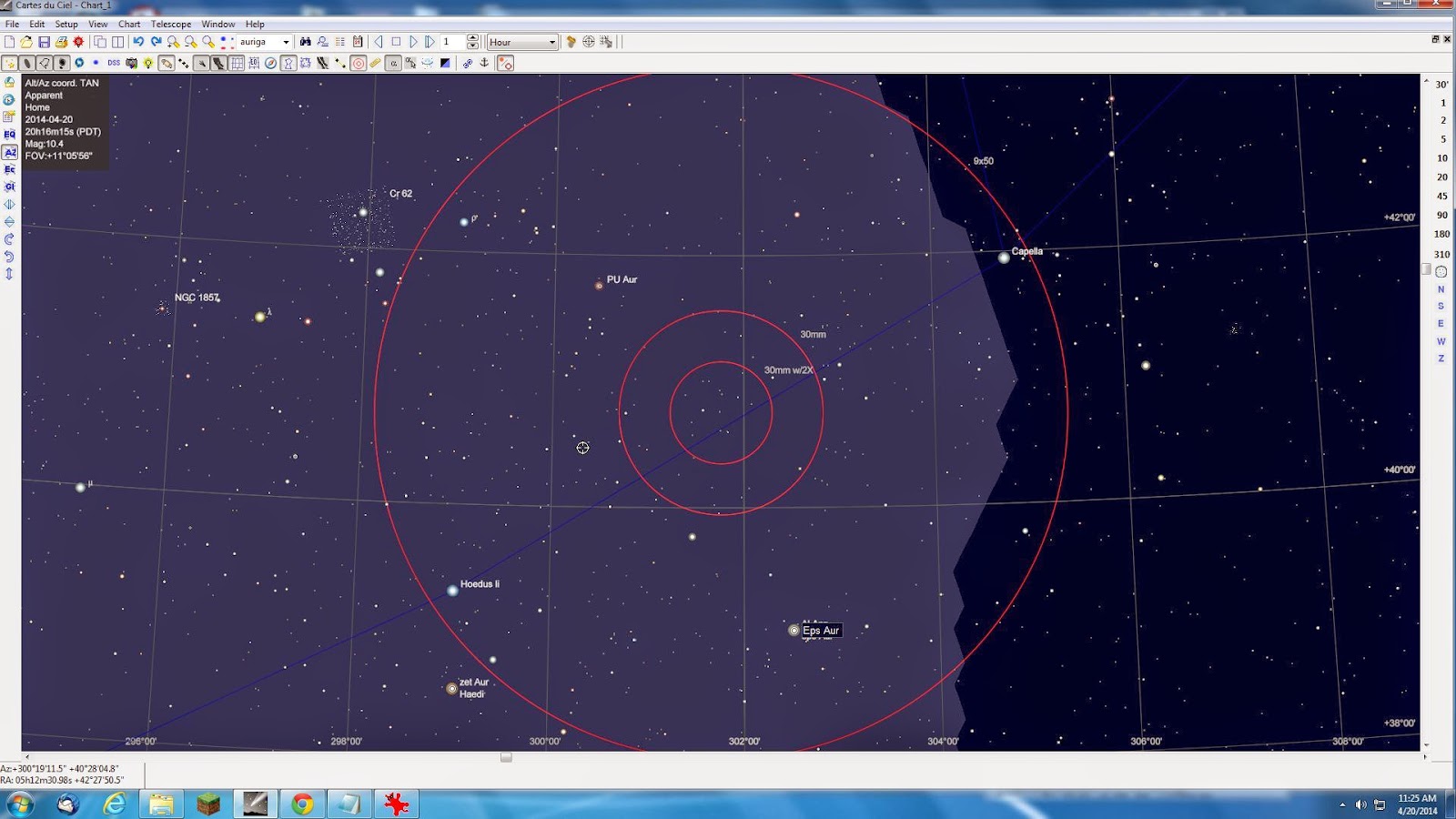The width and height of the screenshot is (1456, 819).
Task: Click the open file folder icon
Action: 26,42
